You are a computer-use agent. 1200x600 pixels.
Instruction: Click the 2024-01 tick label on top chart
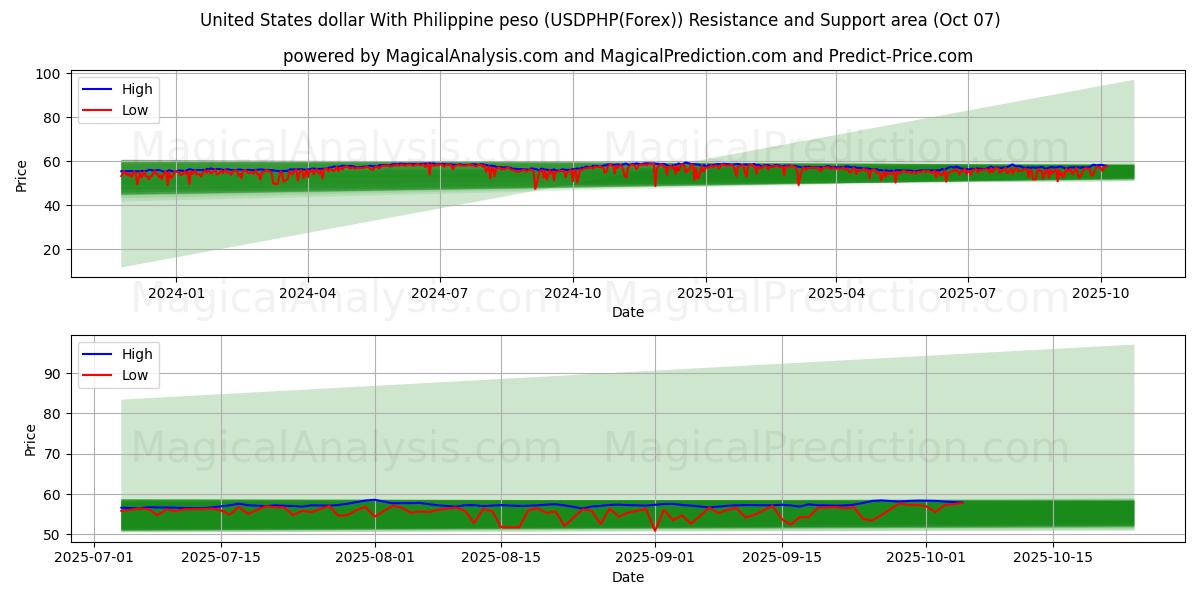(x=176, y=293)
